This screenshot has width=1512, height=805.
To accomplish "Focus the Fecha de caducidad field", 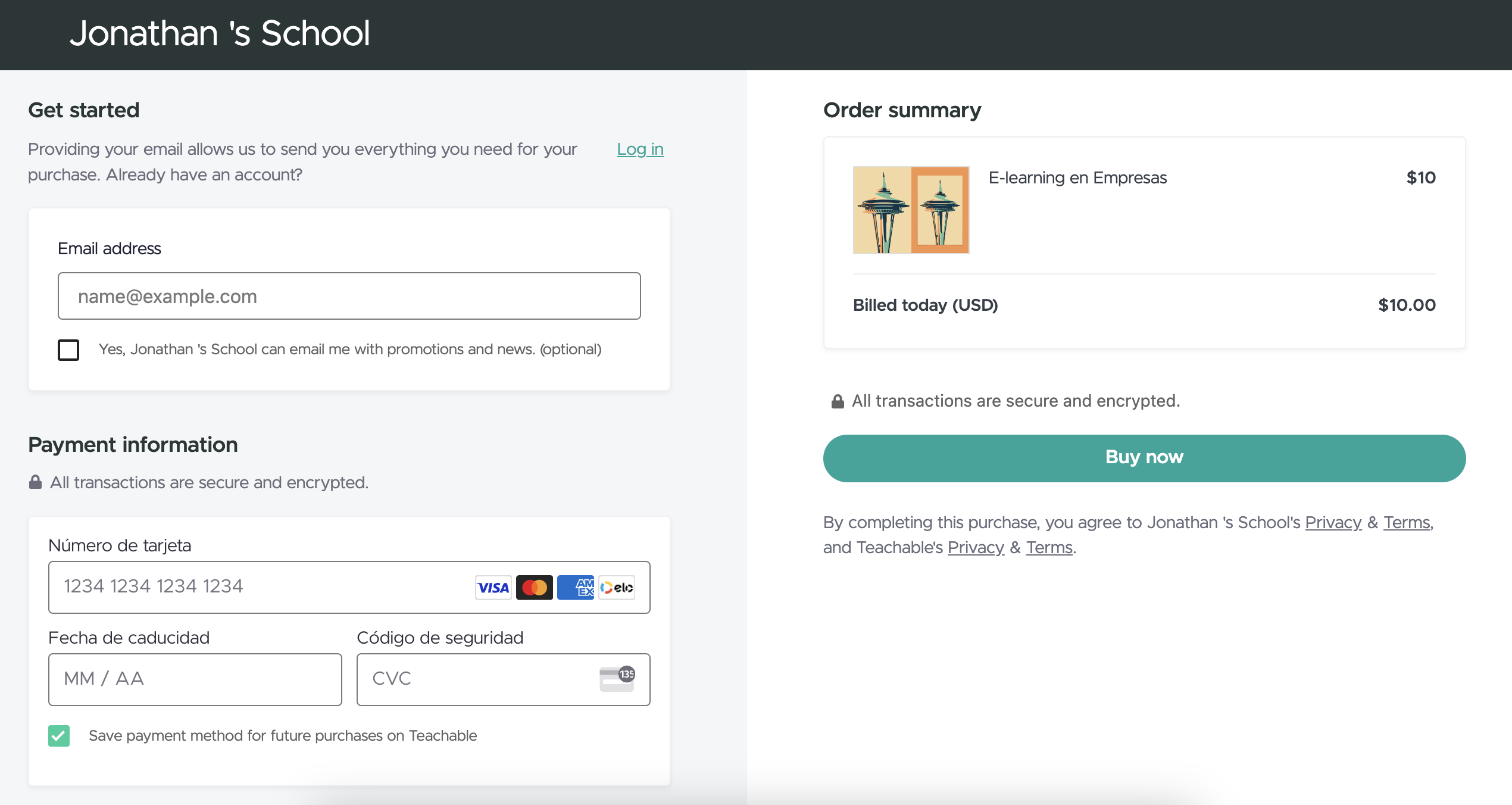I will pyautogui.click(x=195, y=679).
